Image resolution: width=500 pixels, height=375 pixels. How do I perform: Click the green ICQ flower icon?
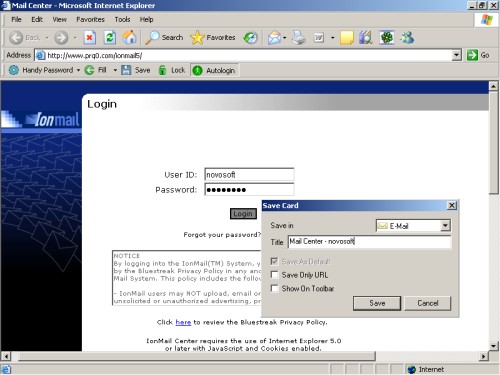pos(387,38)
